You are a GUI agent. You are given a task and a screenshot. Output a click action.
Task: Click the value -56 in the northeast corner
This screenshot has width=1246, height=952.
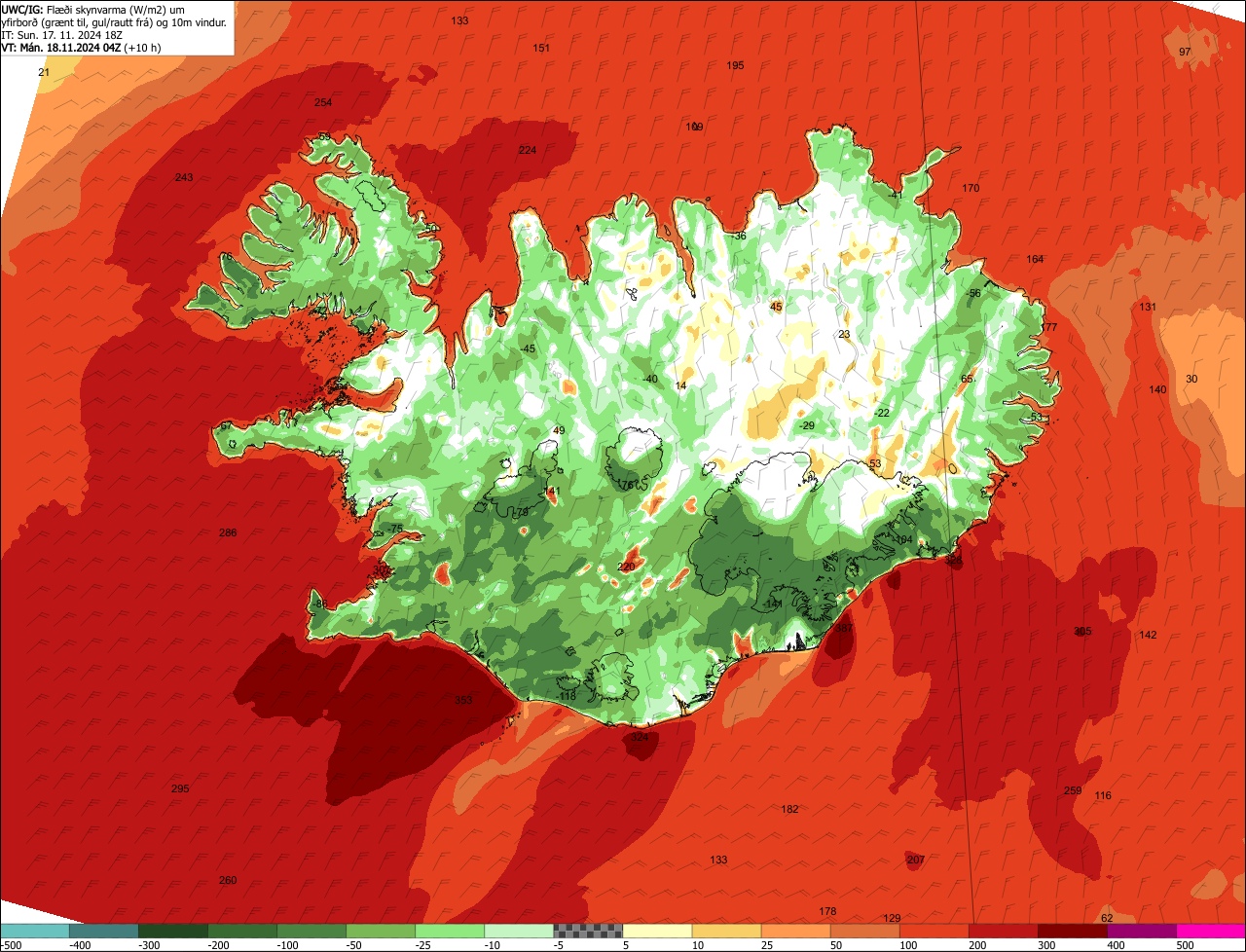(x=972, y=293)
